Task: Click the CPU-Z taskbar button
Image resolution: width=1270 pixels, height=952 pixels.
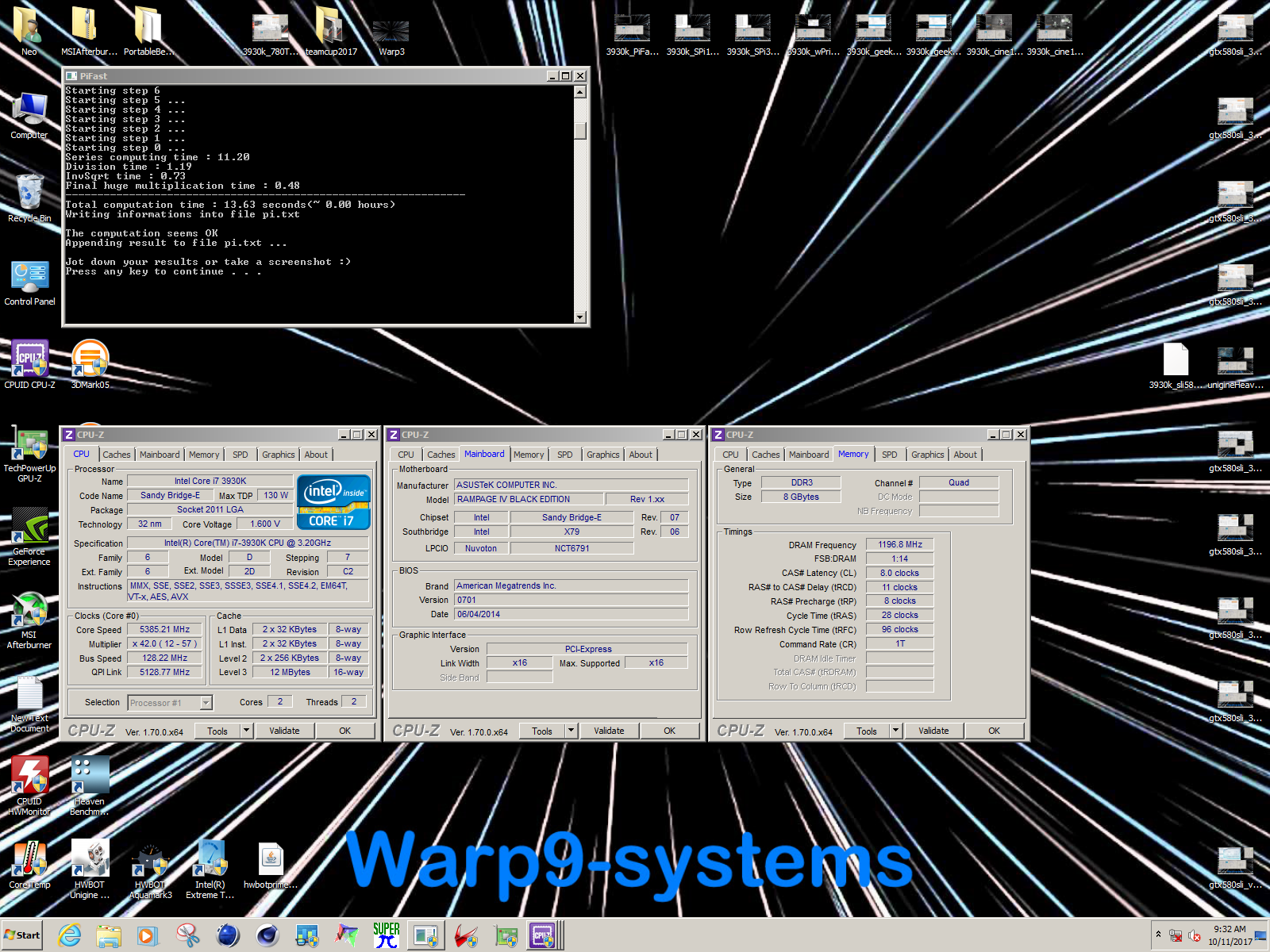Action: (543, 935)
